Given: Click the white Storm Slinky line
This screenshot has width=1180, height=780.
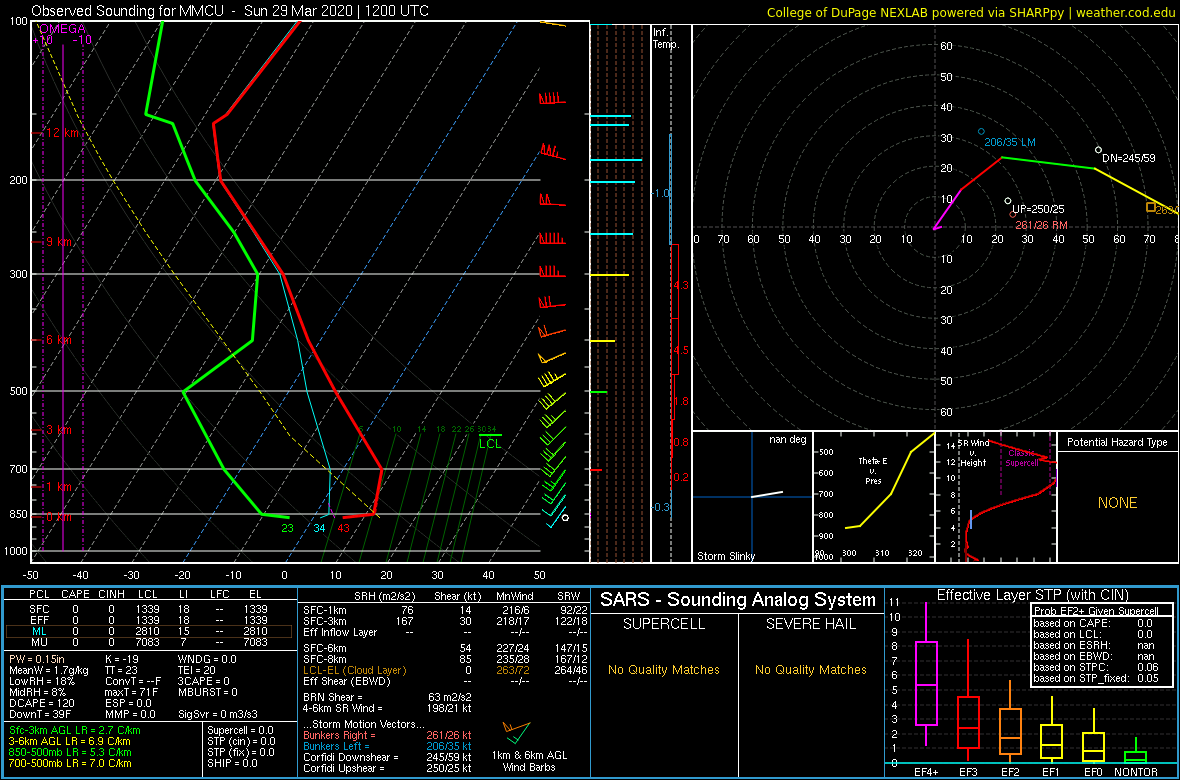Looking at the screenshot, I should coord(767,494).
